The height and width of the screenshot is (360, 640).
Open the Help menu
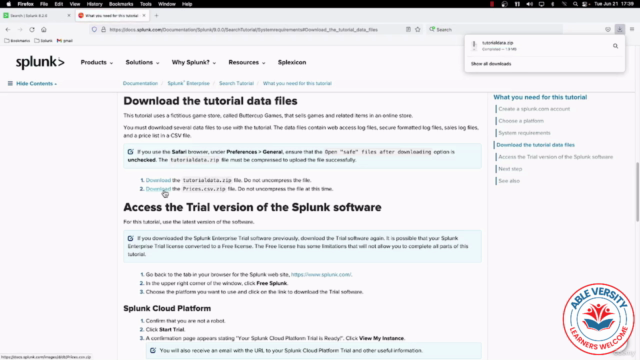(x=187, y=4)
